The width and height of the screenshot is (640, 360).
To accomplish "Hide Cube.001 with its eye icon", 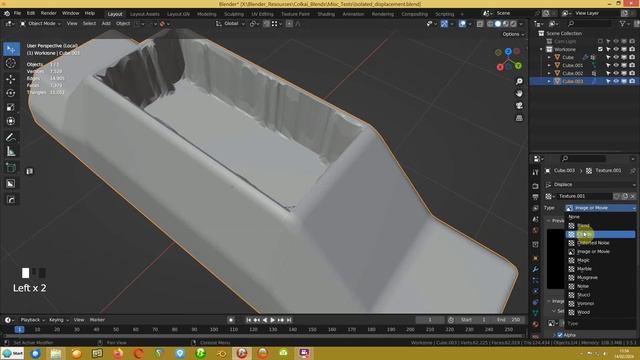I will (616, 65).
